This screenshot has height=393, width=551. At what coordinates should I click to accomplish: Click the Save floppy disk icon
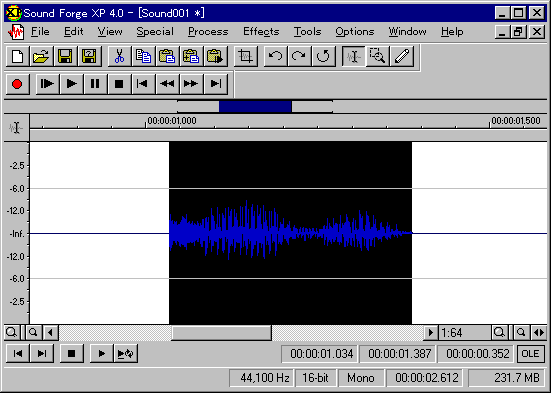(x=65, y=56)
